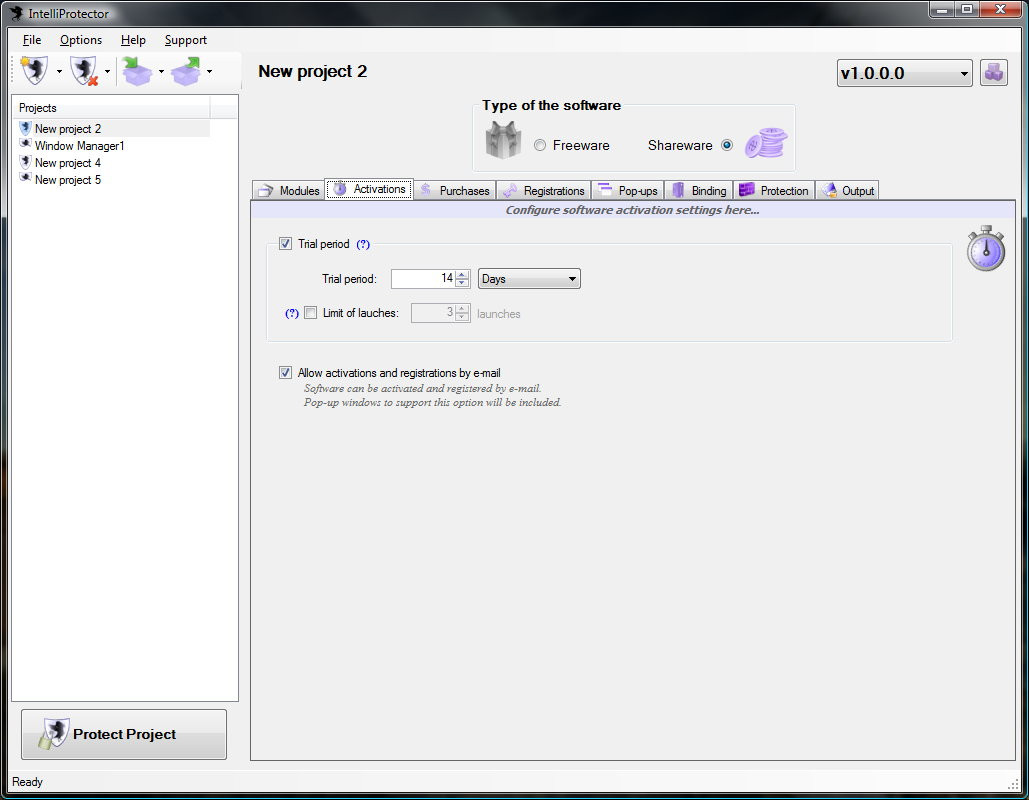Switch to the Pop-ups tab
Viewport: 1029px width, 800px height.
(627, 190)
